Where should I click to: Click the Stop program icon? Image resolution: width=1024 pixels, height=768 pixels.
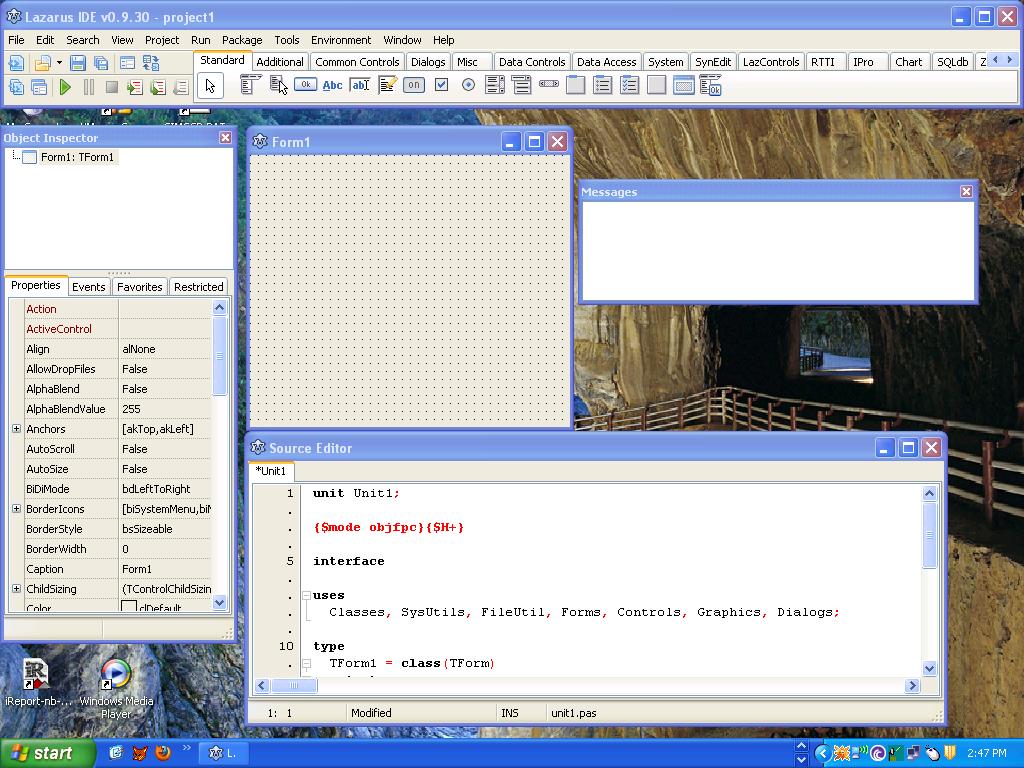click(112, 85)
